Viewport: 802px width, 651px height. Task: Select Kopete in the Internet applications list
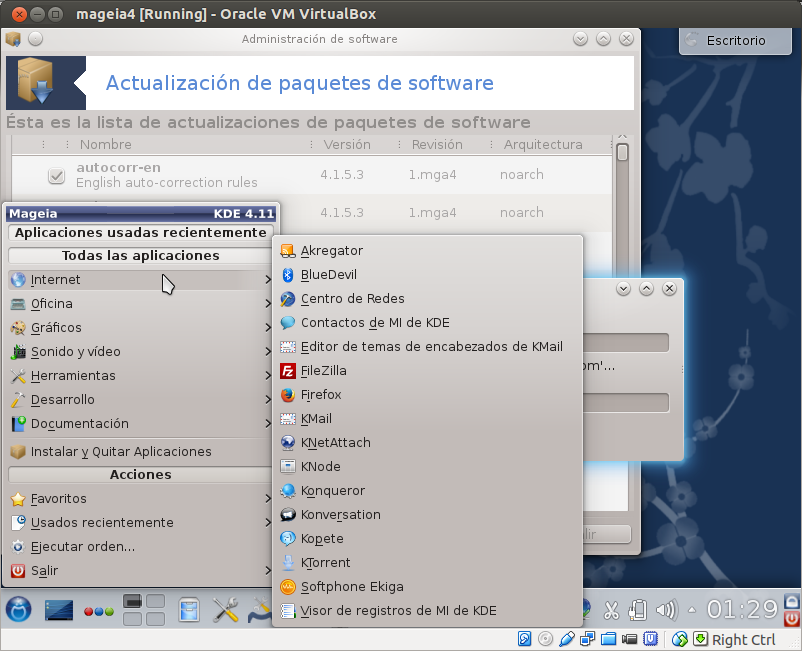click(319, 538)
